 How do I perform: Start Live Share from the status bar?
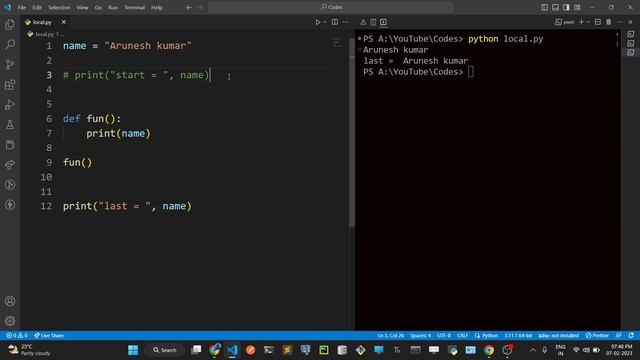tap(49, 336)
